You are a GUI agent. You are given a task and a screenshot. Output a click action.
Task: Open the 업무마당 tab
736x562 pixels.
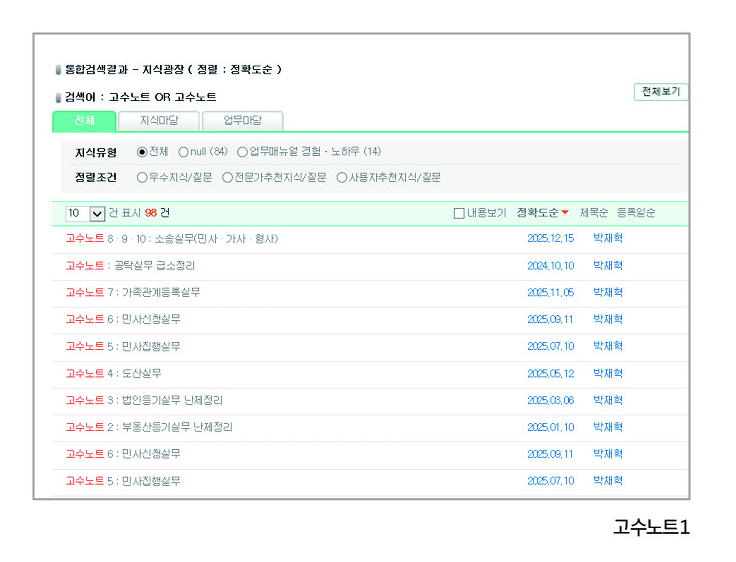(x=242, y=121)
